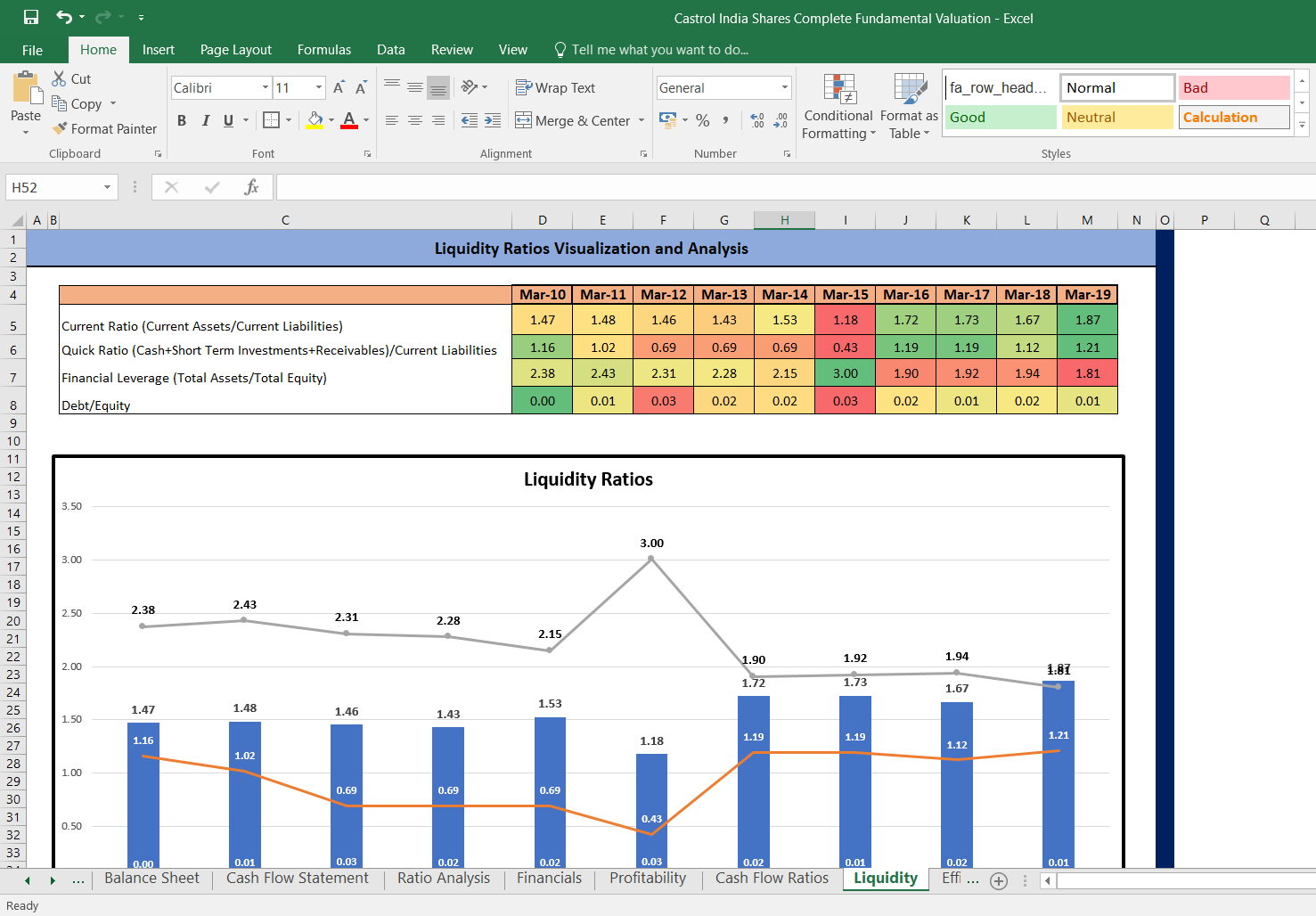The image size is (1316, 916).
Task: Top align cell contents
Action: (x=392, y=86)
